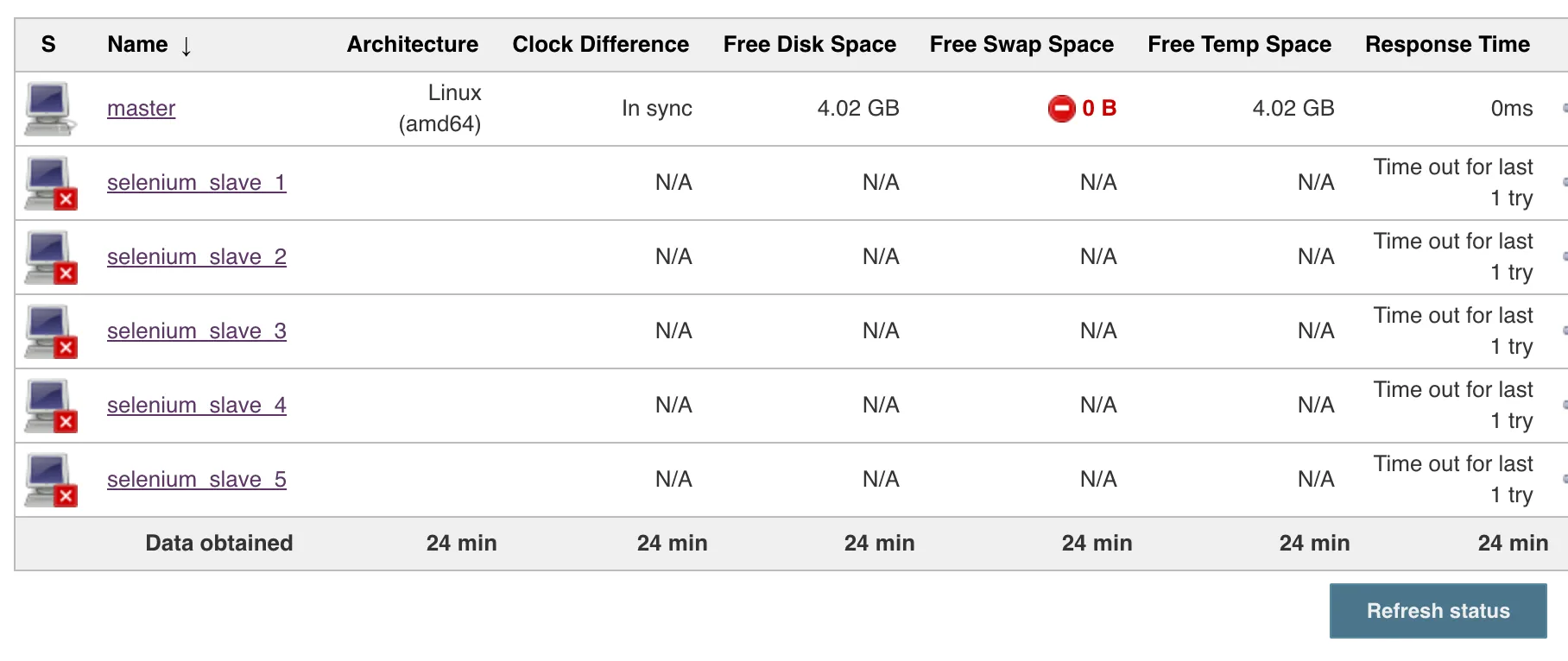The height and width of the screenshot is (661, 1568).
Task: Sort by the Free Temp Space header
Action: click(1239, 45)
